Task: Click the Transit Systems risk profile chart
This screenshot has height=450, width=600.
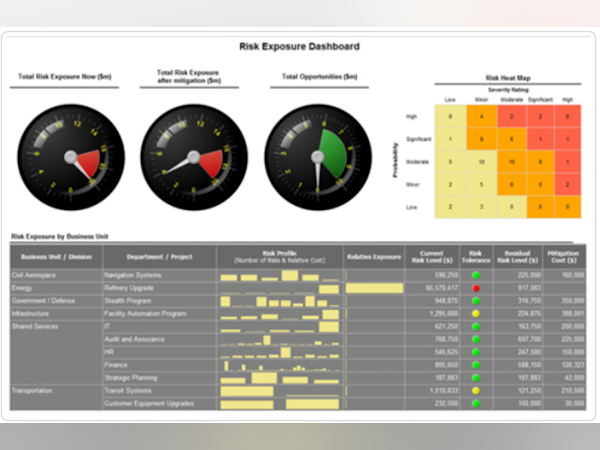Action: pyautogui.click(x=280, y=391)
